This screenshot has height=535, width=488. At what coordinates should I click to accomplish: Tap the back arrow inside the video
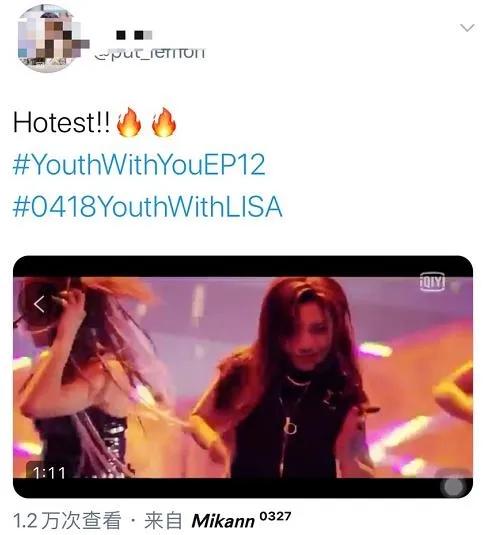[40, 304]
